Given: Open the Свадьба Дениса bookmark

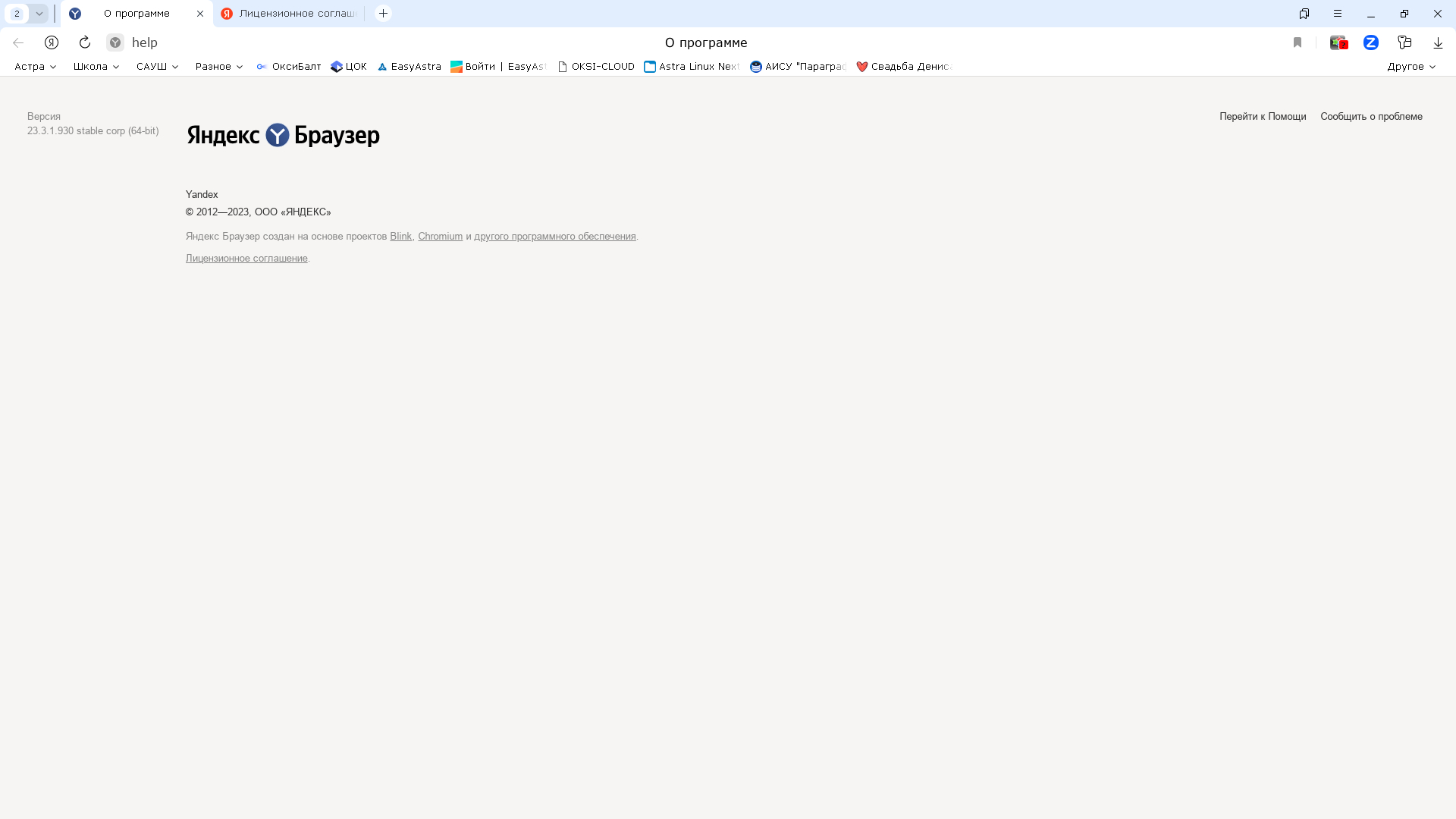Looking at the screenshot, I should click(904, 67).
